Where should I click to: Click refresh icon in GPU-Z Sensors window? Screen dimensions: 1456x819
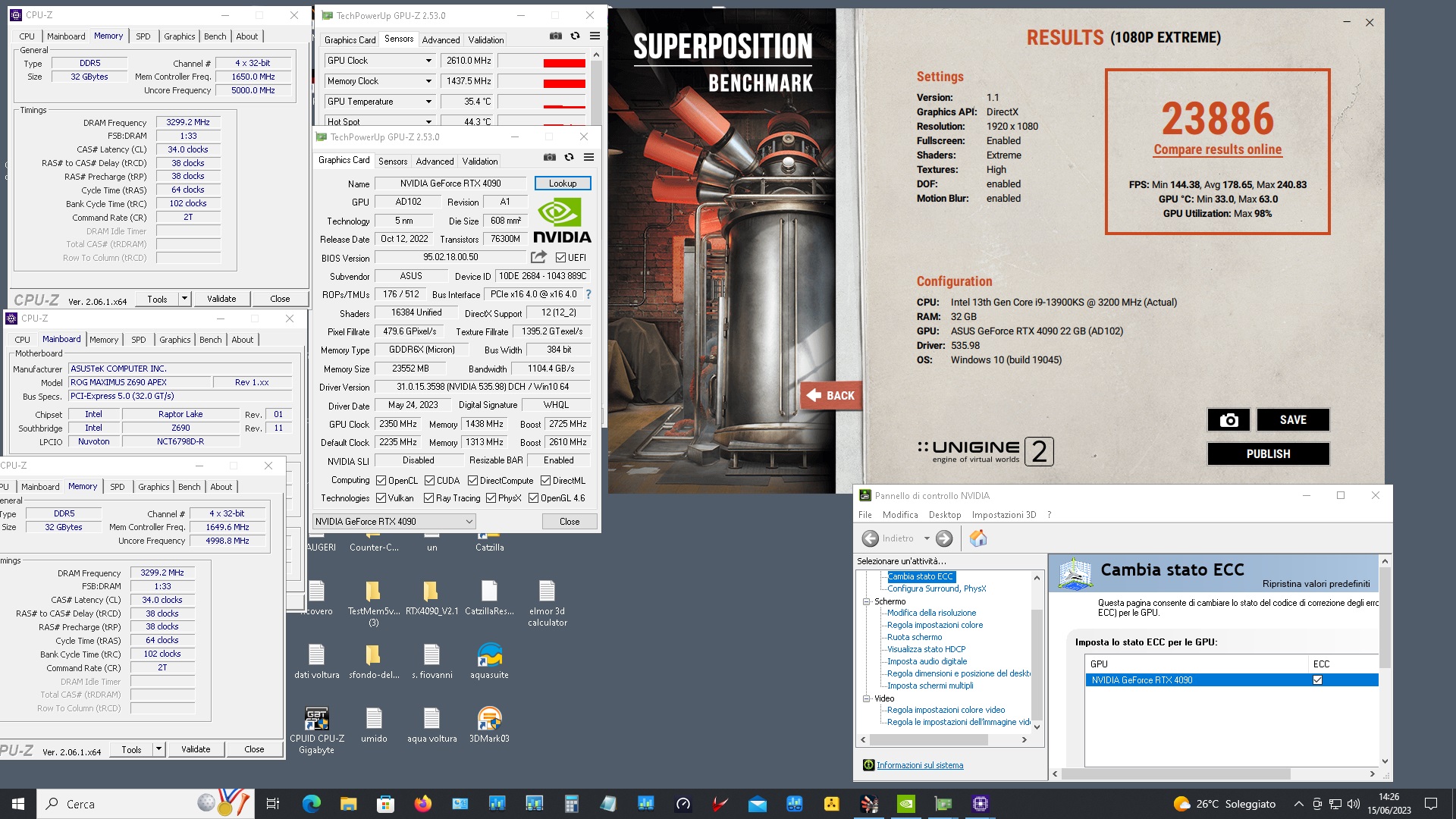[x=575, y=36]
